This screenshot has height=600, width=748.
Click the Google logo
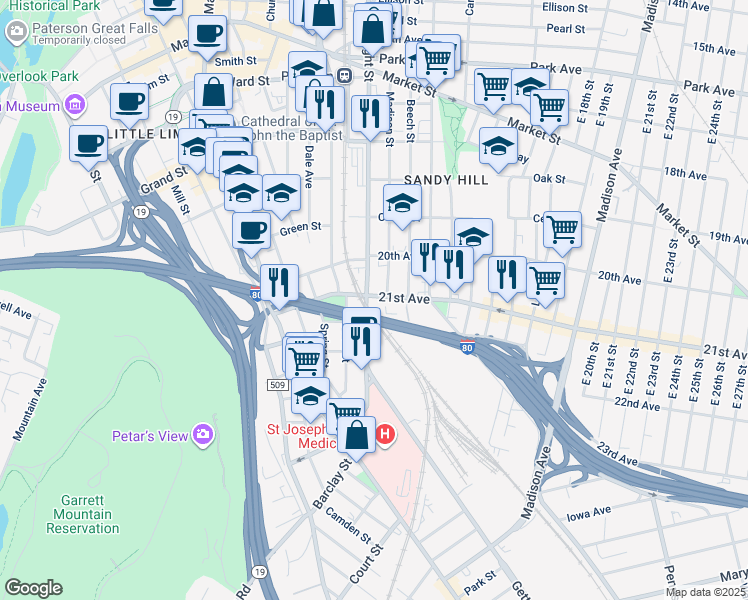33,588
